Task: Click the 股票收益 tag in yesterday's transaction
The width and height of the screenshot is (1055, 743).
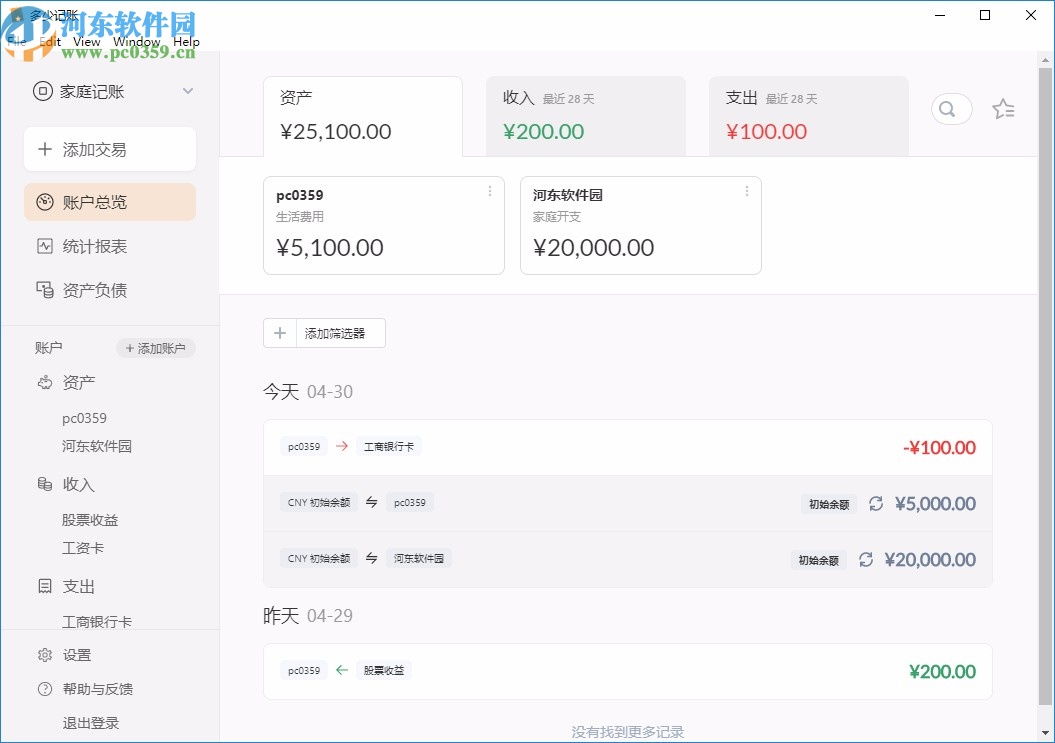Action: click(384, 670)
